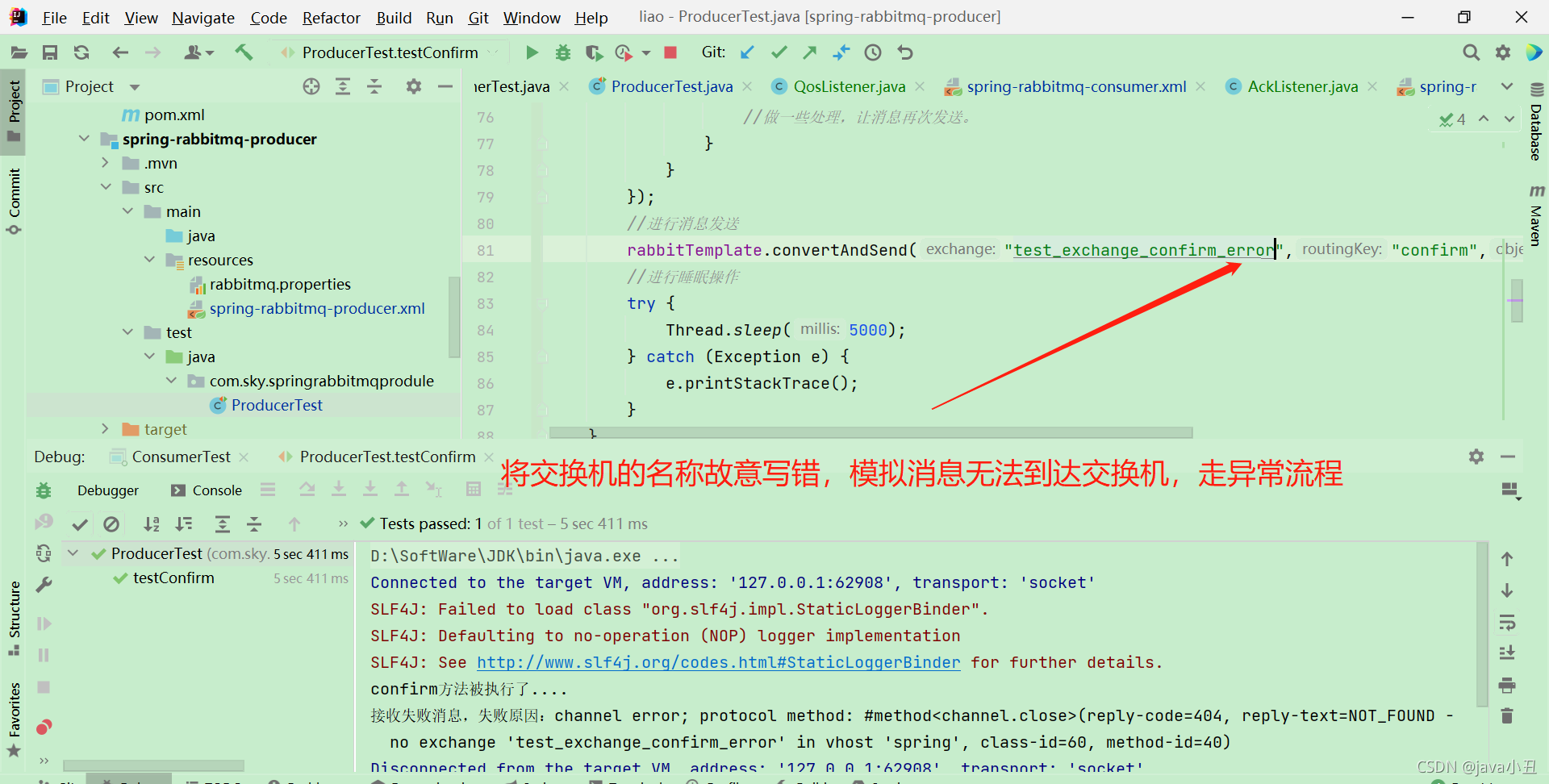Open debug panel settings gear
1549x784 pixels.
tap(1476, 457)
